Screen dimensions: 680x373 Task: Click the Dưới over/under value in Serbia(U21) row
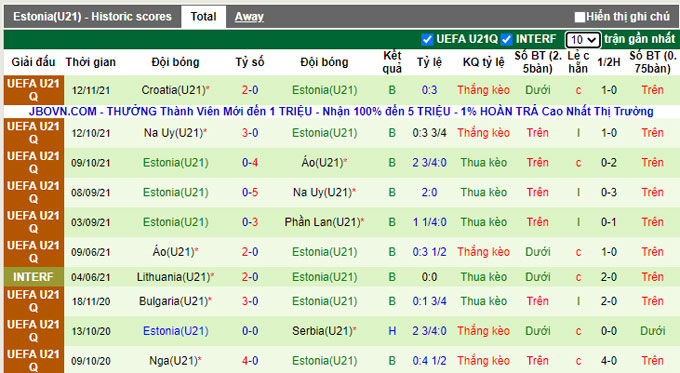pos(538,331)
